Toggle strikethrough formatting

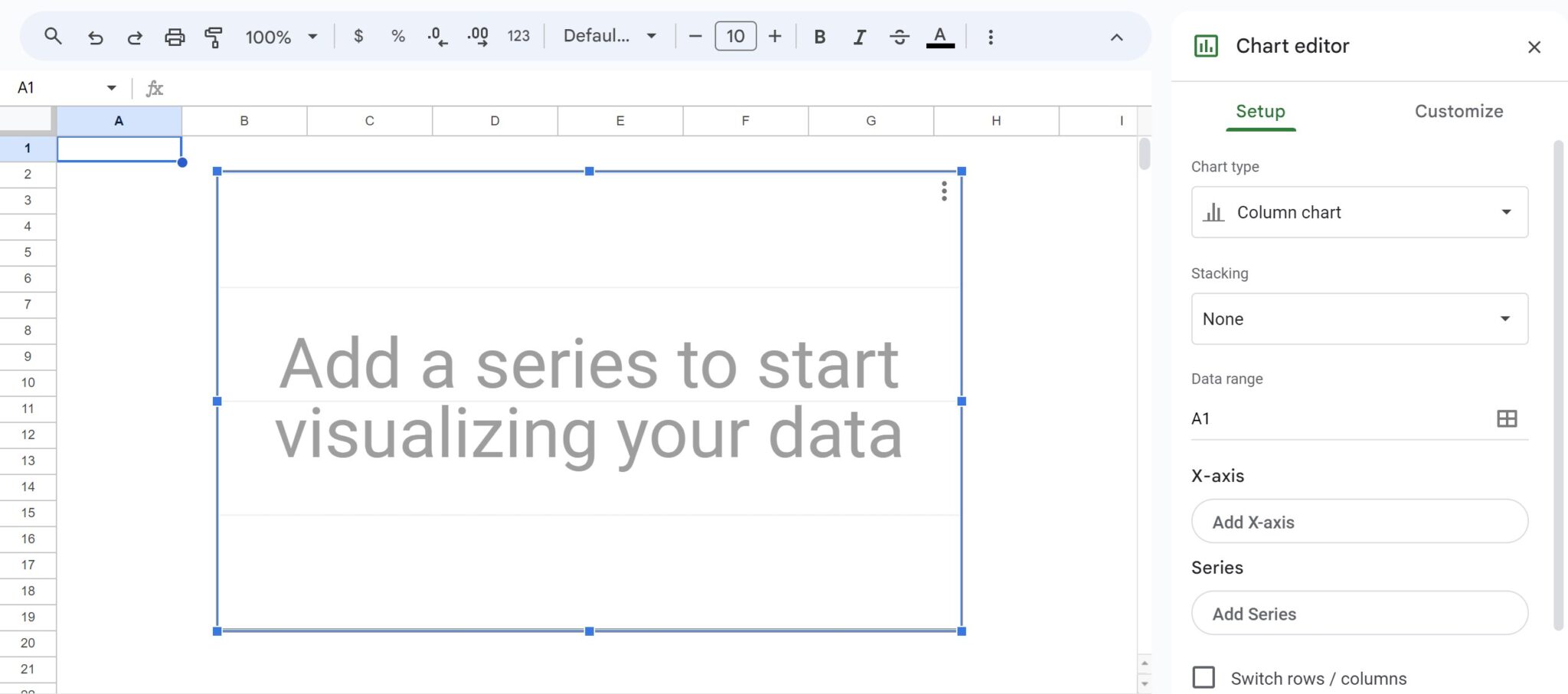[x=900, y=36]
